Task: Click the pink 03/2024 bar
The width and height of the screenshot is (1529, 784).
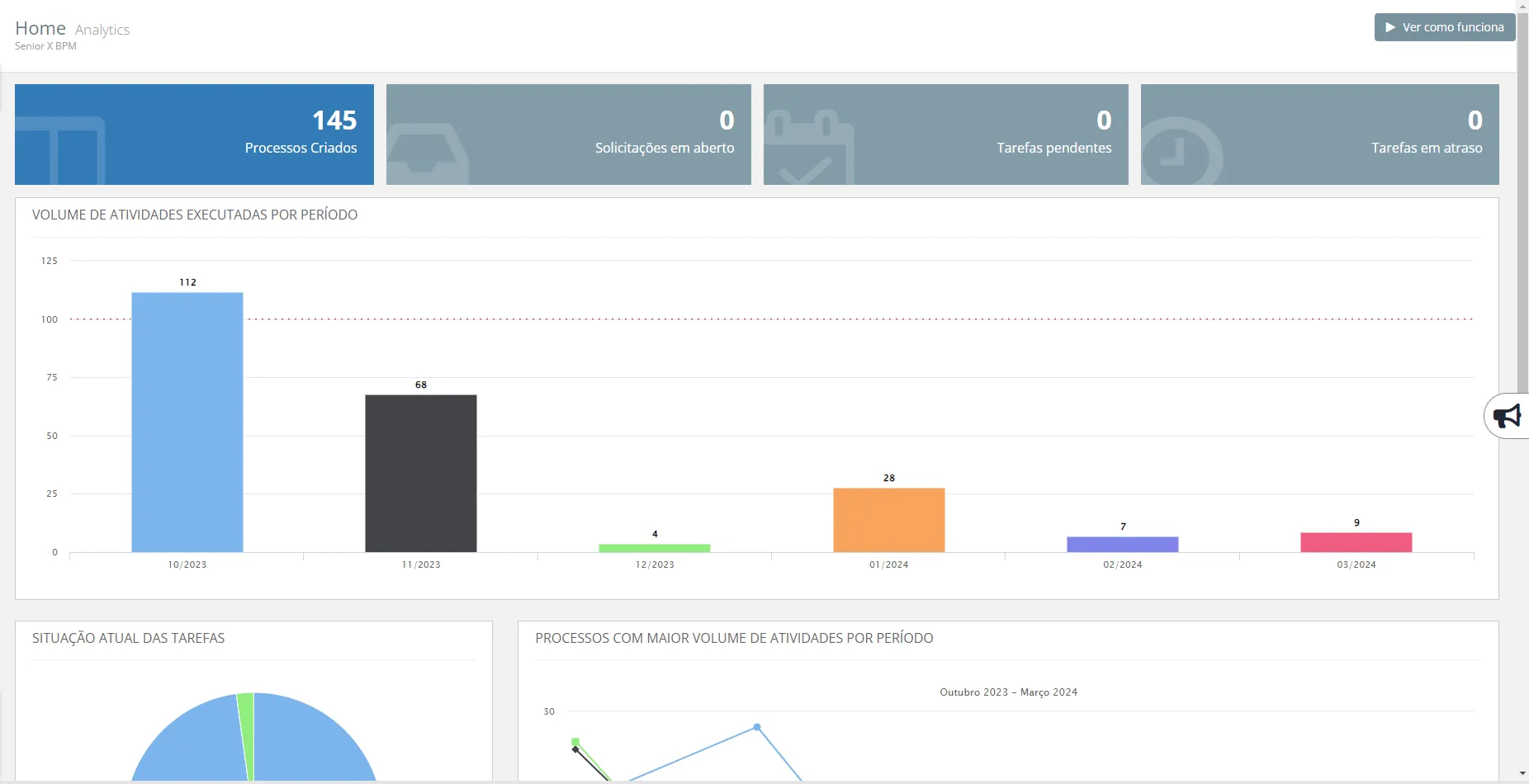Action: point(1356,542)
